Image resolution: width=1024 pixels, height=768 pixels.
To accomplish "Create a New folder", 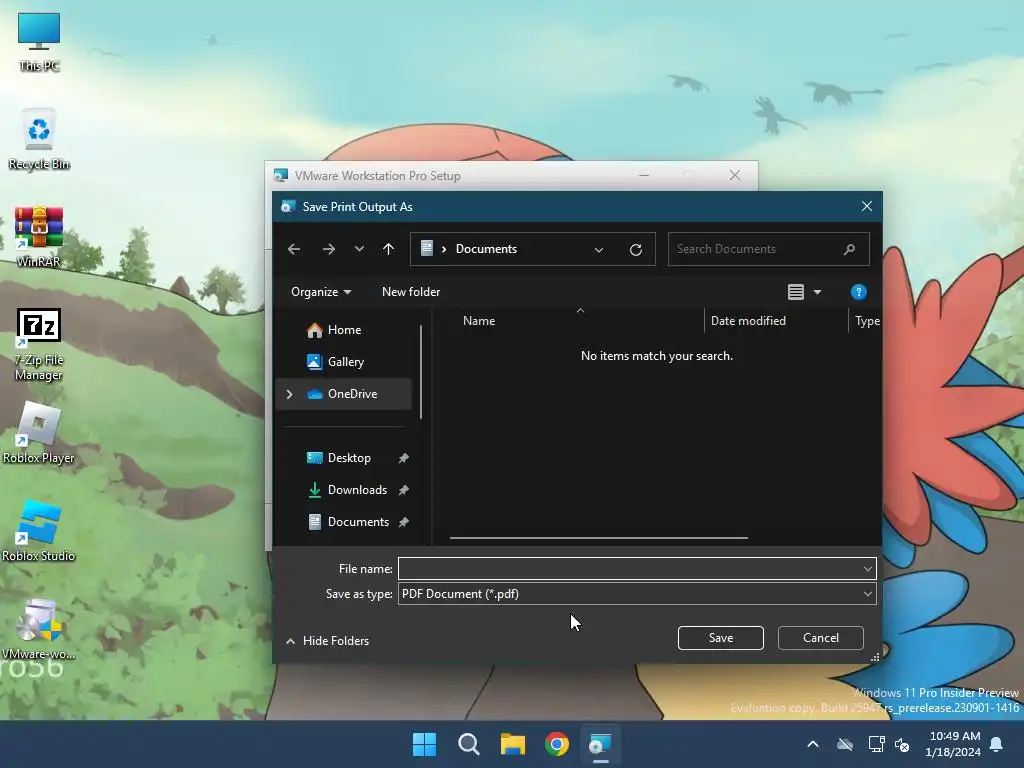I will [x=411, y=292].
